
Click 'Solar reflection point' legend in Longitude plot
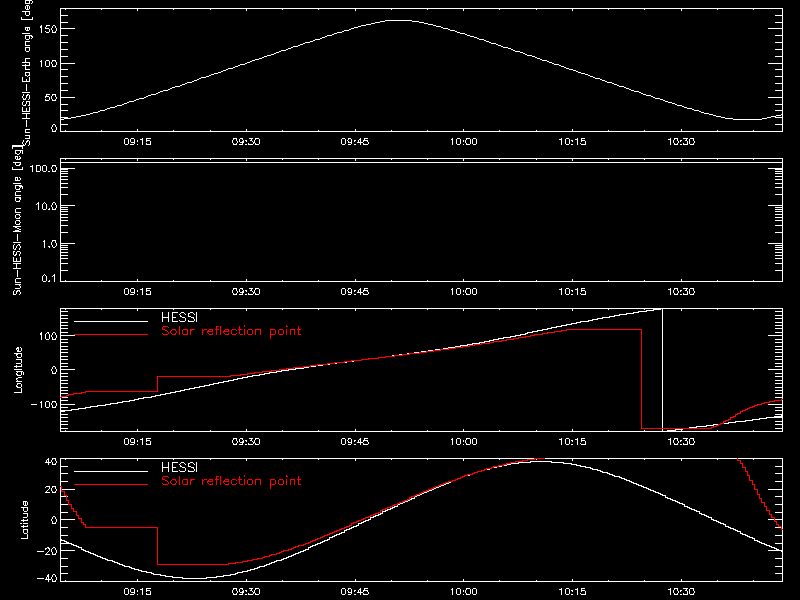tap(231, 331)
